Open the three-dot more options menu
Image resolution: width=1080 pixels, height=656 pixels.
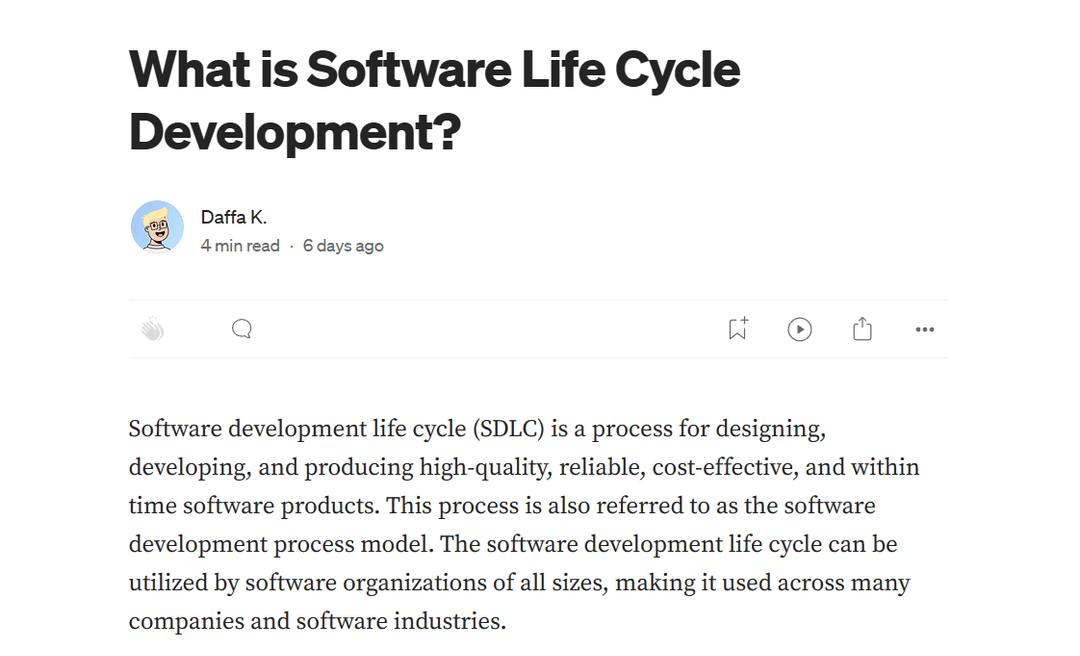coord(925,329)
